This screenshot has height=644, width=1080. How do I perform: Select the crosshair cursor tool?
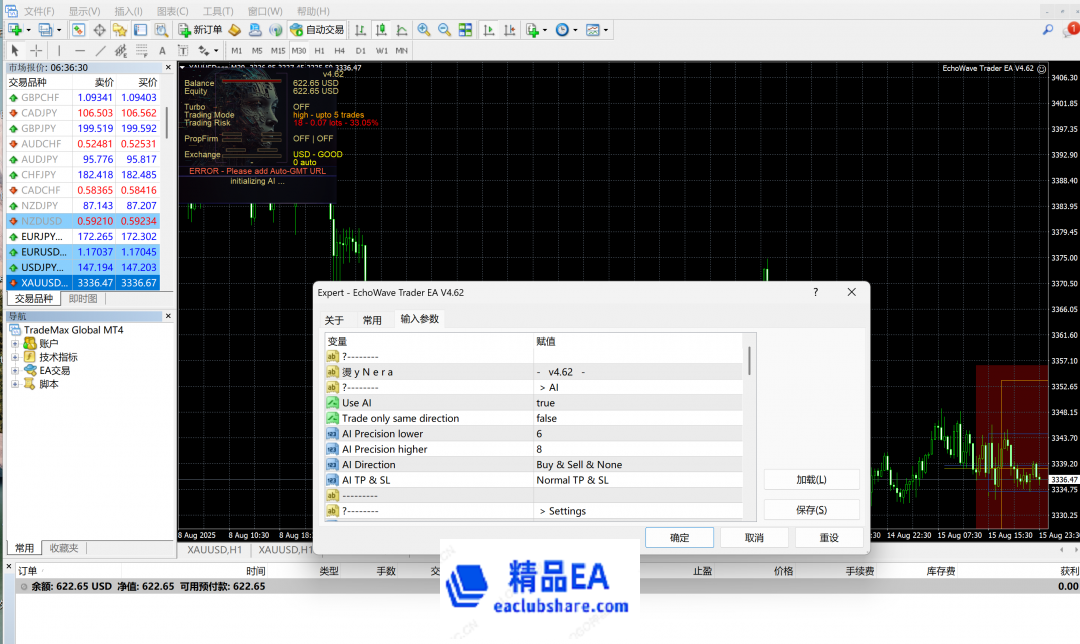36,50
